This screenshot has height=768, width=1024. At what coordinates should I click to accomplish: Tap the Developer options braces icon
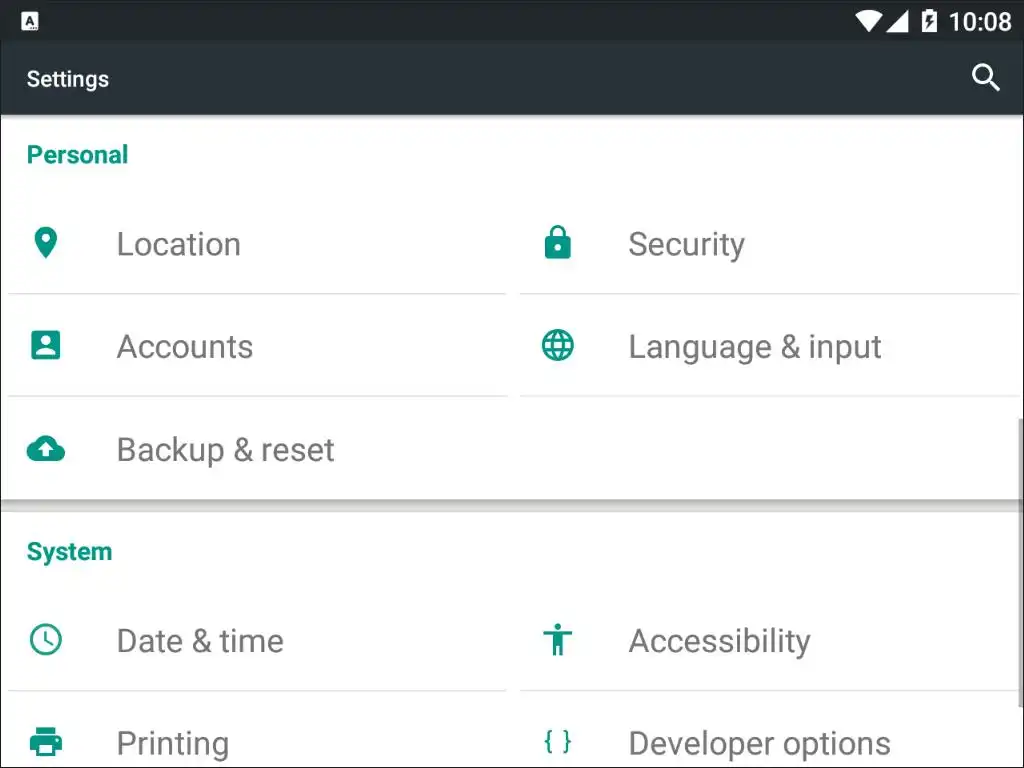[558, 741]
